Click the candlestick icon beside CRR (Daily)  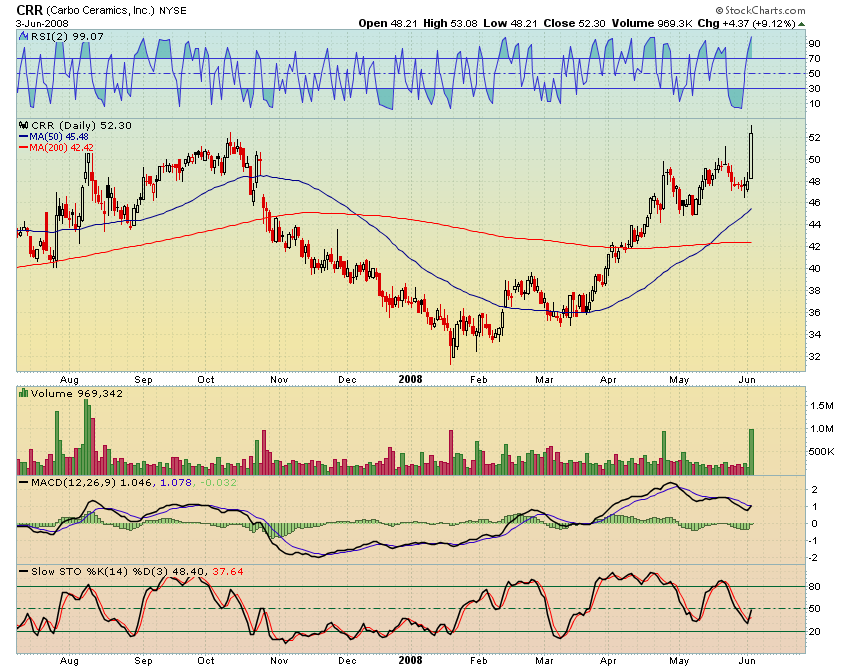click(x=23, y=126)
